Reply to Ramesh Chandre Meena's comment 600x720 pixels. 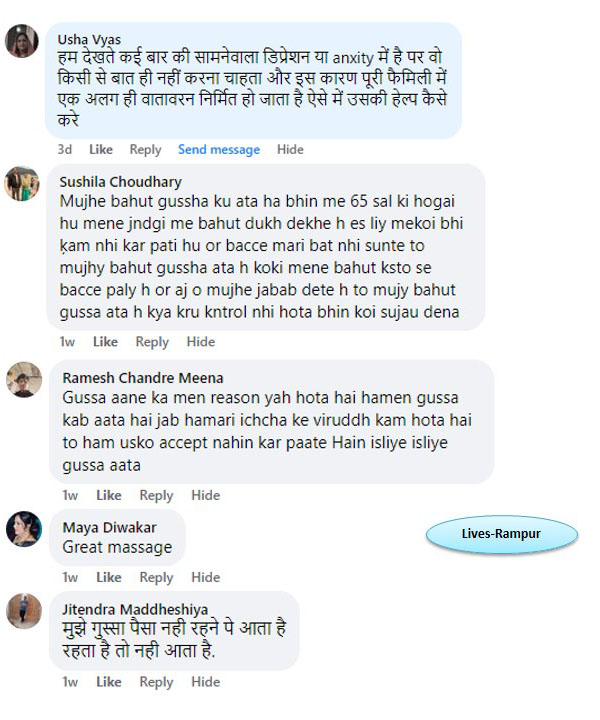point(157,495)
